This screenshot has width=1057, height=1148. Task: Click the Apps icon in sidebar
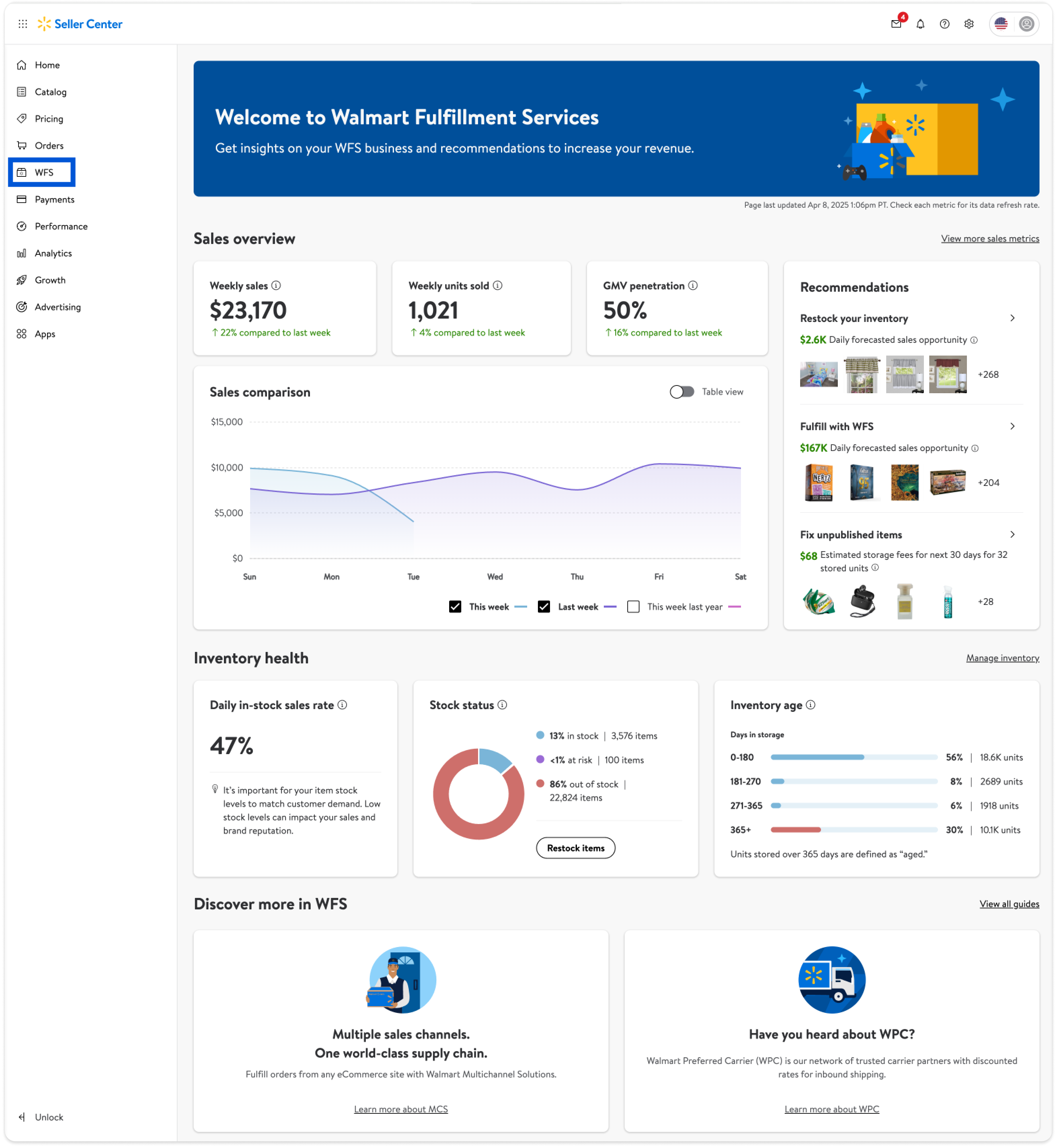(x=22, y=334)
